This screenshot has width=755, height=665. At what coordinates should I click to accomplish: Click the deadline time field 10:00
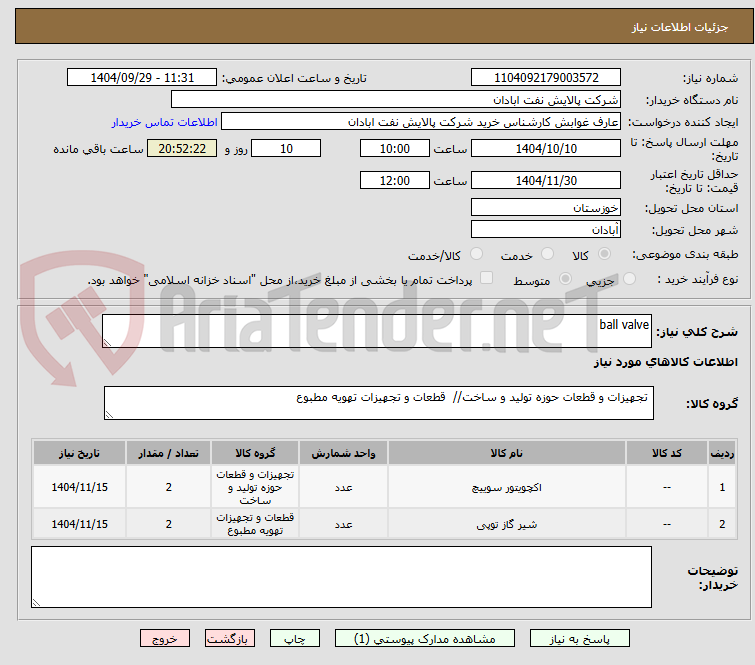pos(394,148)
